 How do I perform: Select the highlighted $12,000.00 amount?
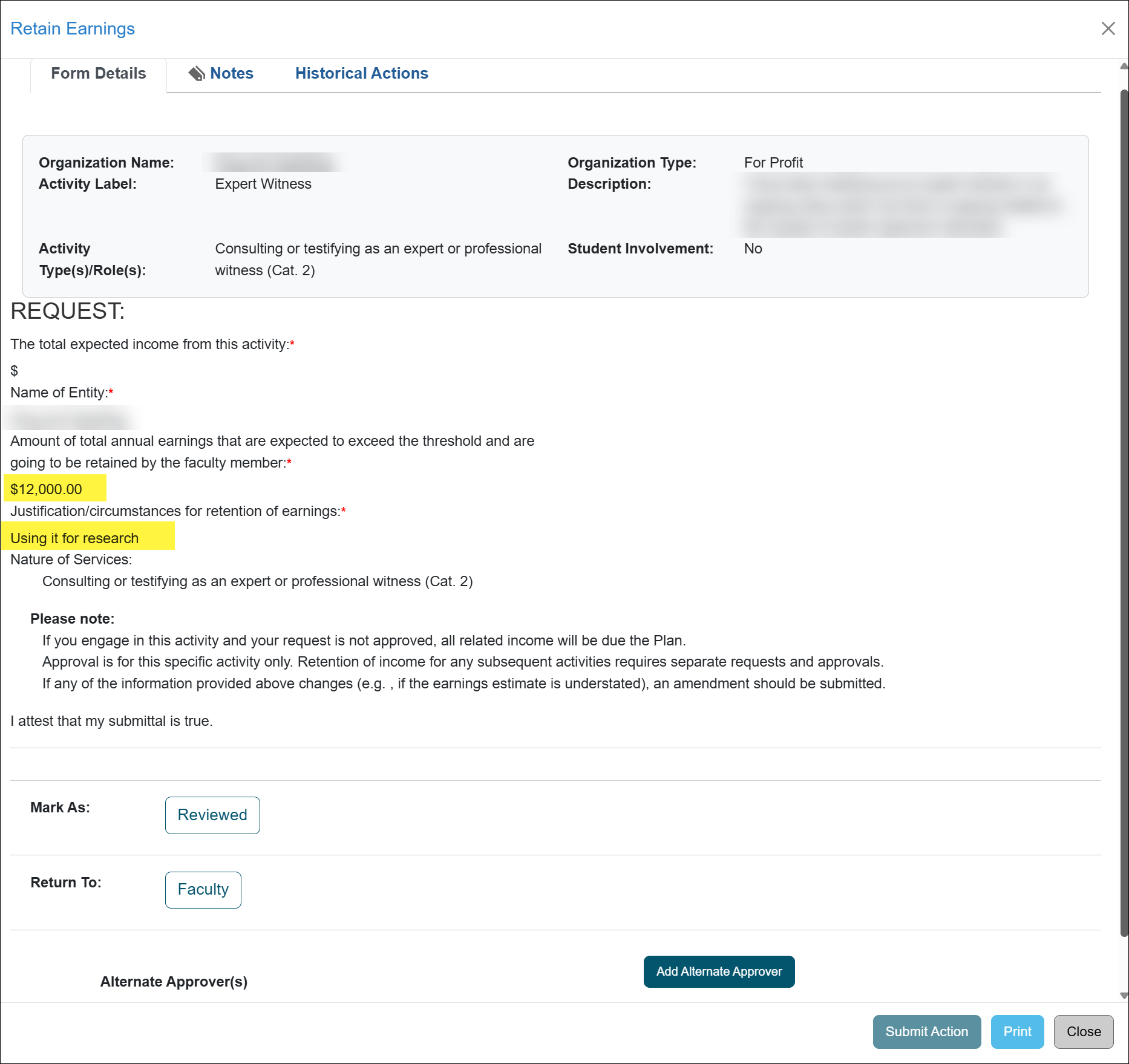(x=47, y=489)
